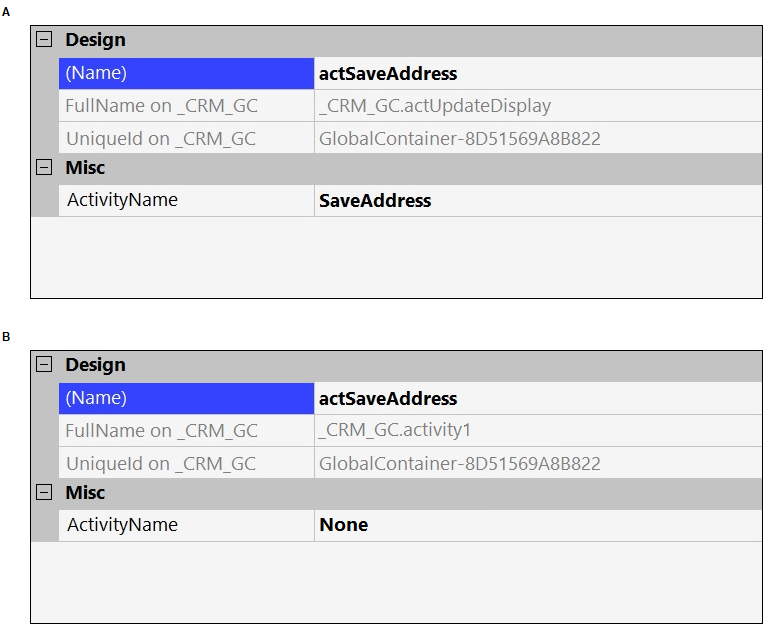
Task: Collapse the Design section in panel B
Action: pyautogui.click(x=44, y=365)
